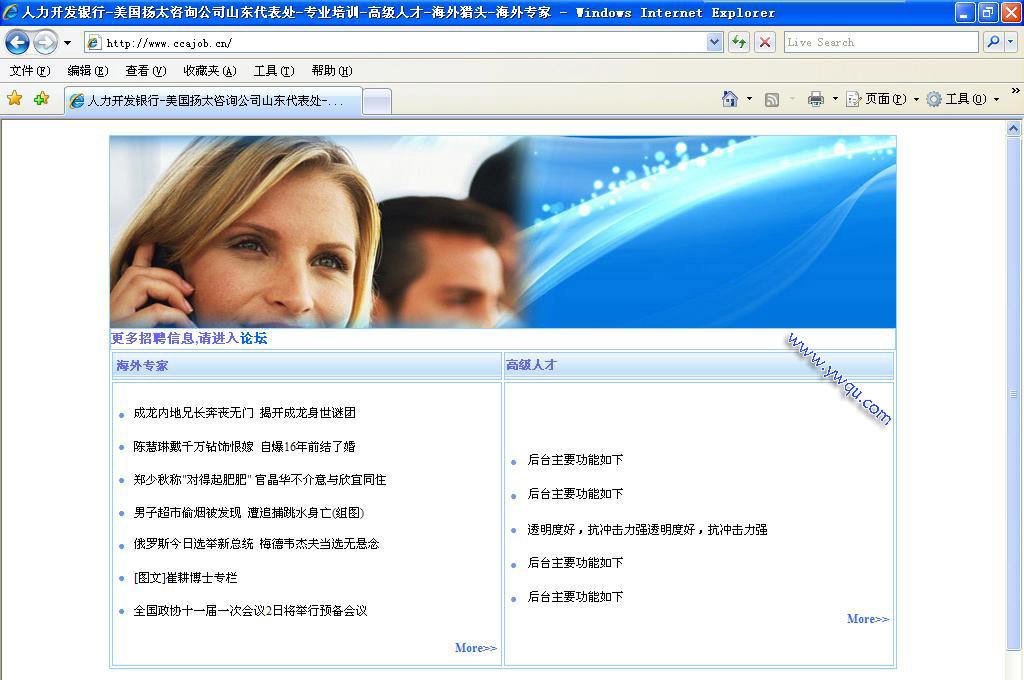Click the Forward navigation arrow
Viewport: 1024px width, 680px height.
[45, 42]
